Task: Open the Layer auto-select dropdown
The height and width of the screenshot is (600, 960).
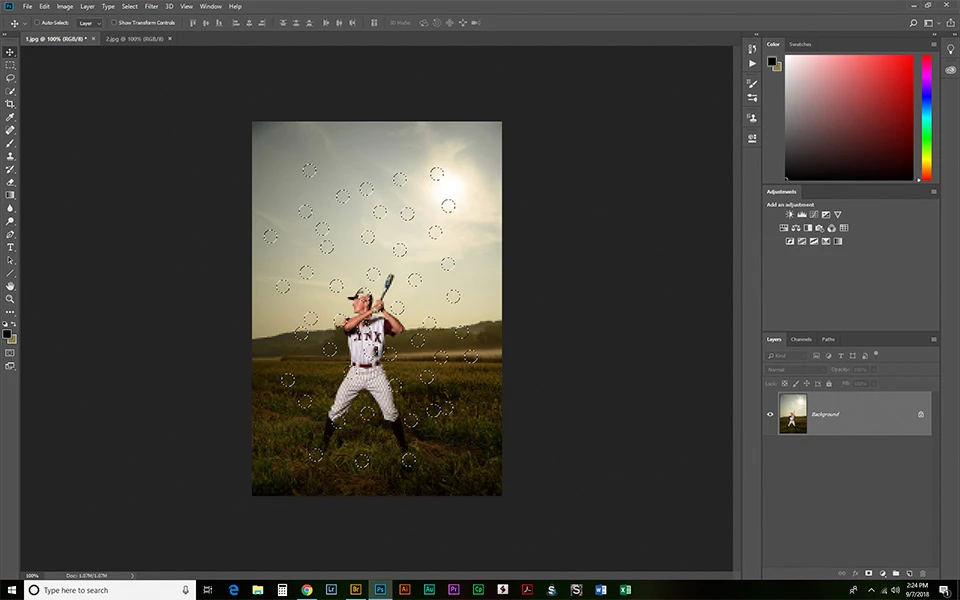Action: coord(89,23)
